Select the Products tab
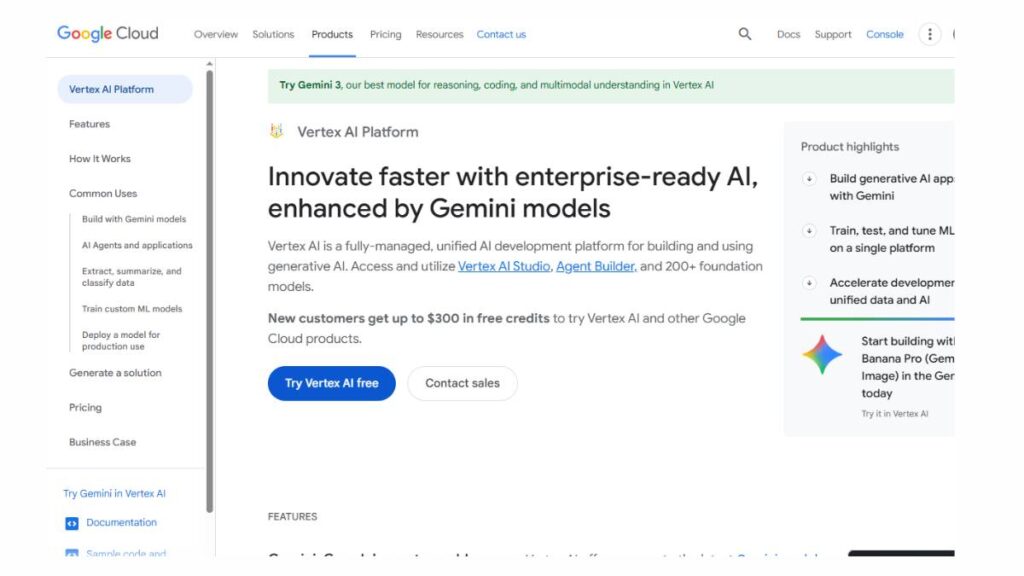The width and height of the screenshot is (1024, 576). coord(332,35)
